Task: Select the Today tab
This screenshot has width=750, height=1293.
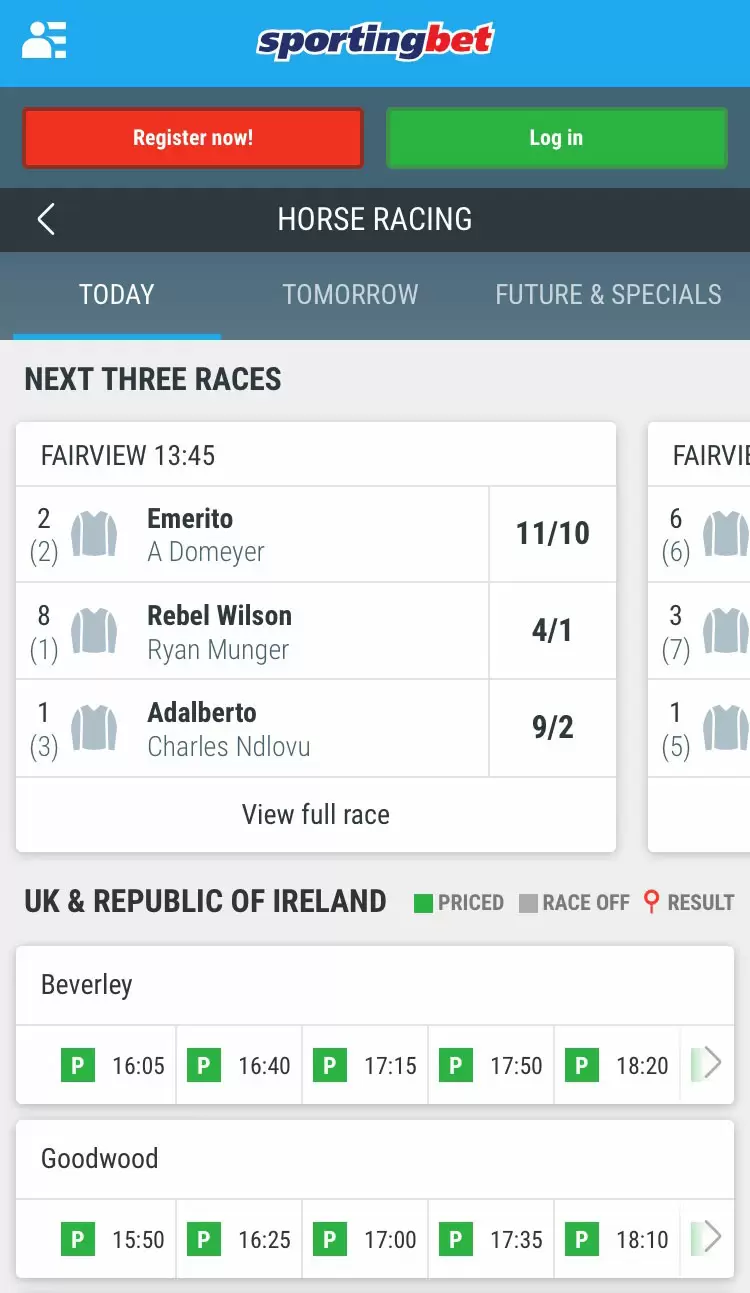Action: point(117,294)
